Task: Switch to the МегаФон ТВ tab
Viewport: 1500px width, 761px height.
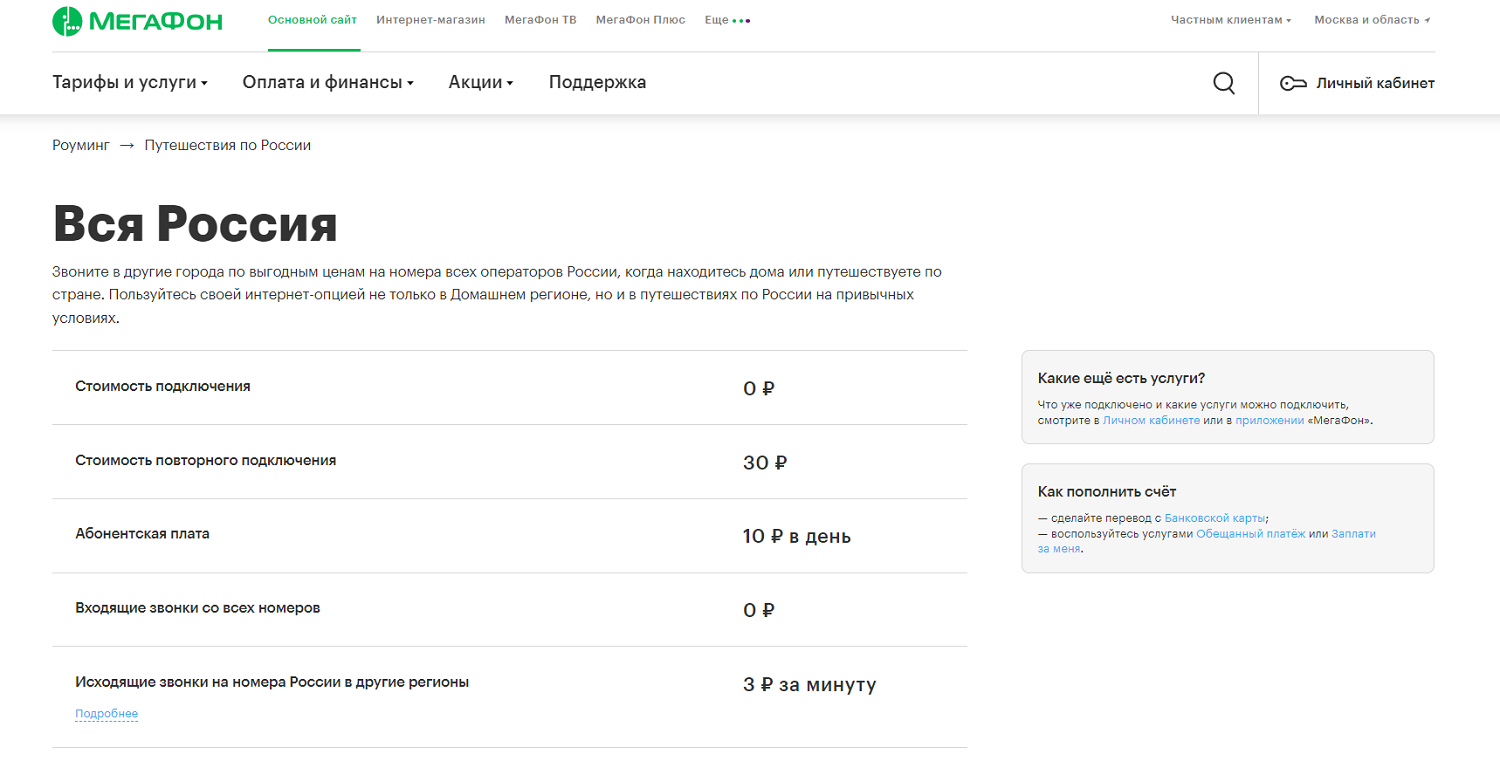Action: pos(541,20)
